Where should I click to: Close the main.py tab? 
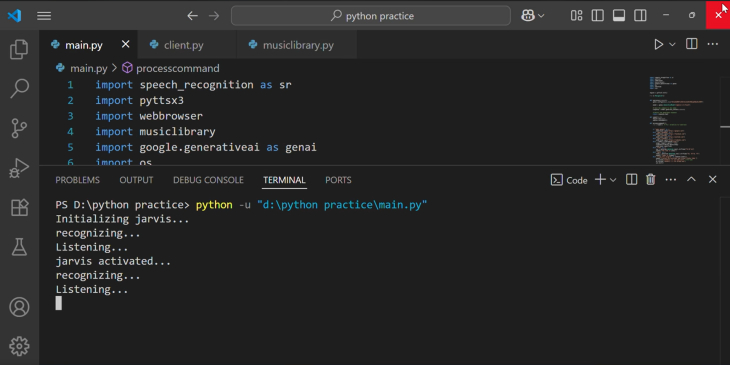(x=125, y=44)
